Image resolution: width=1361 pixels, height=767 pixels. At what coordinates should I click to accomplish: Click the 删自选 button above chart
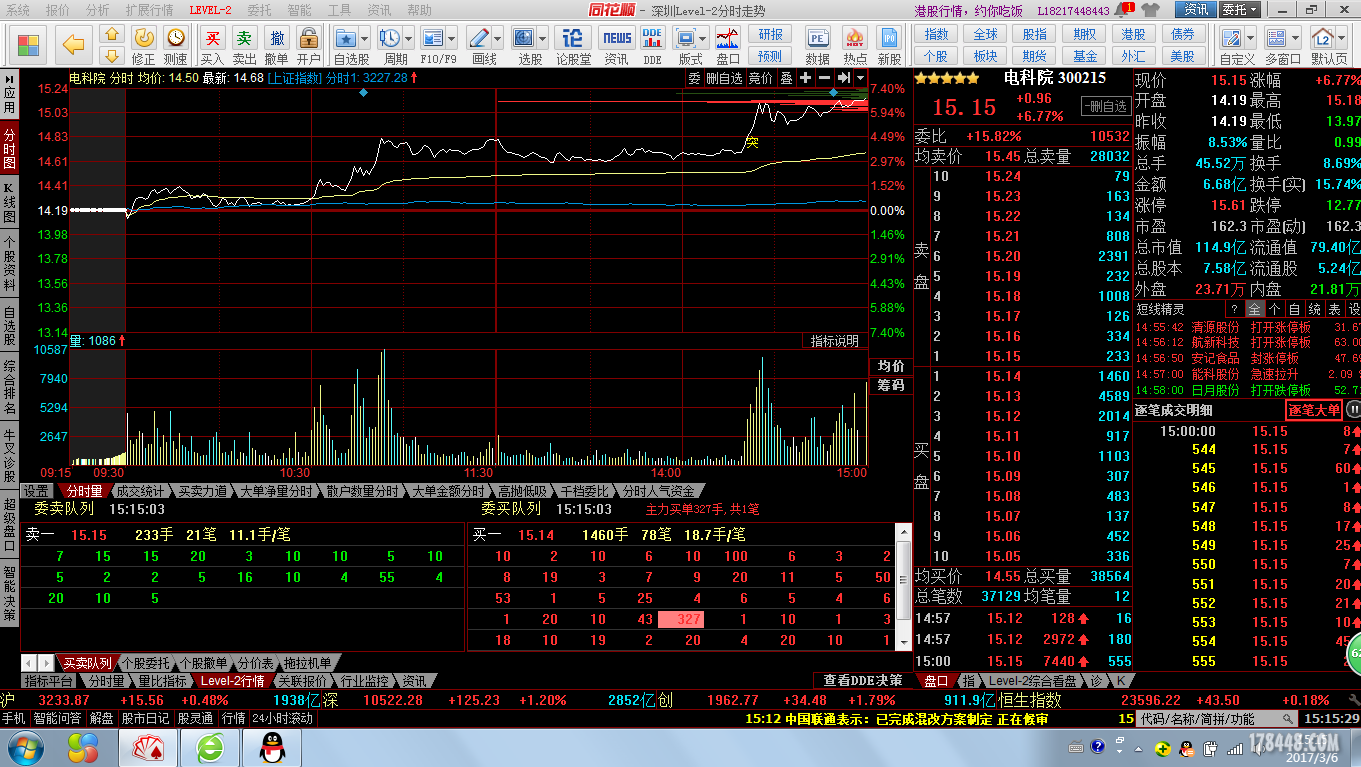click(725, 78)
